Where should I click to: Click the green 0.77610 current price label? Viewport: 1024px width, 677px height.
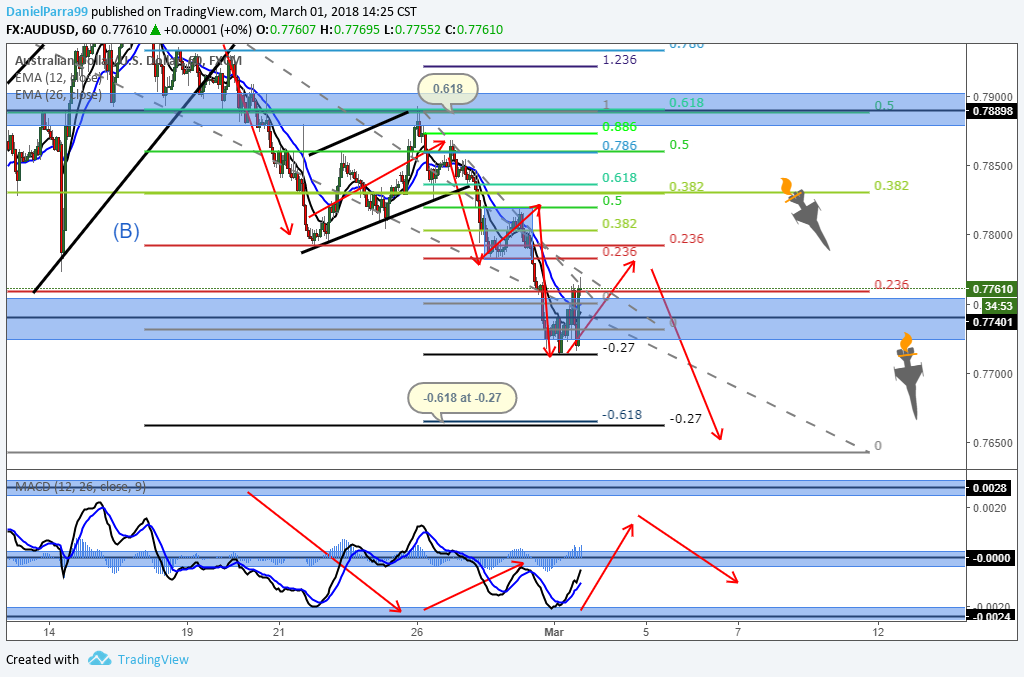[x=992, y=289]
